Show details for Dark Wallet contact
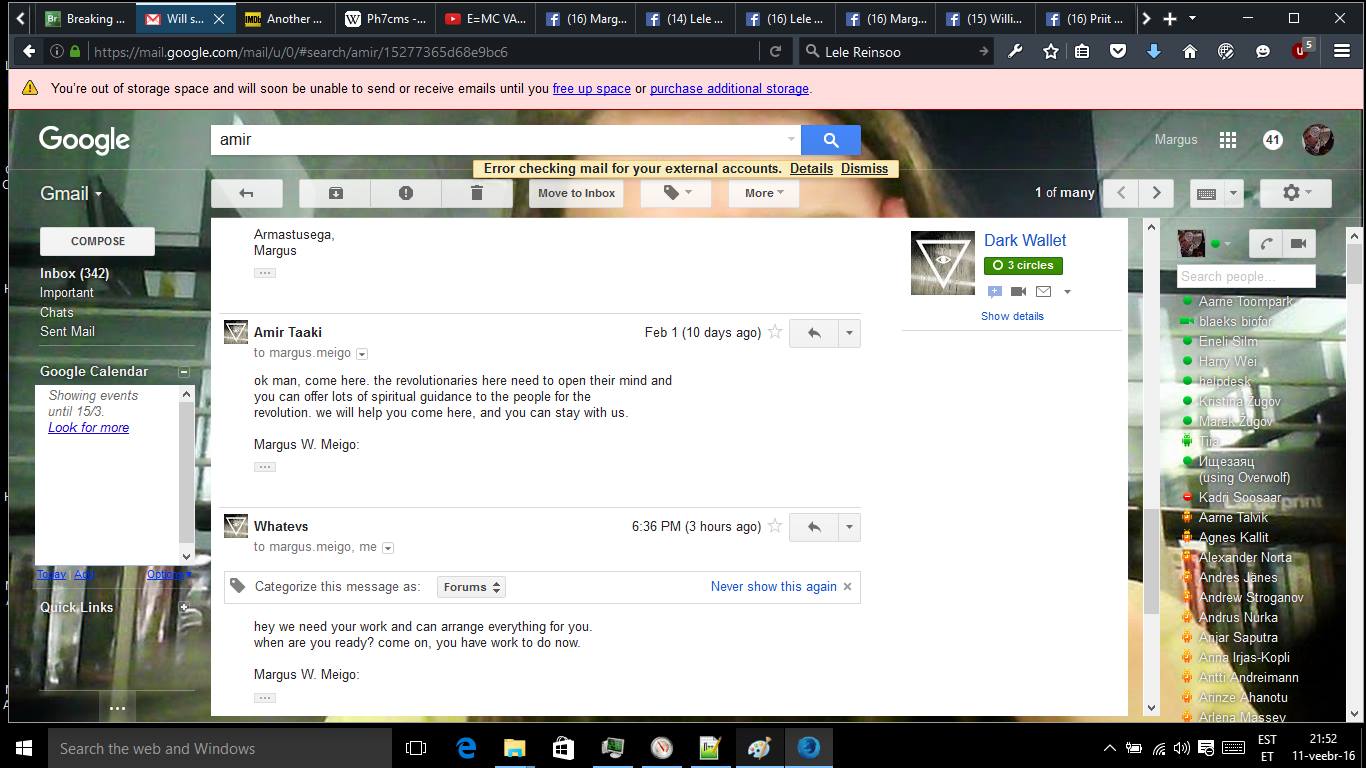 pyautogui.click(x=1012, y=316)
